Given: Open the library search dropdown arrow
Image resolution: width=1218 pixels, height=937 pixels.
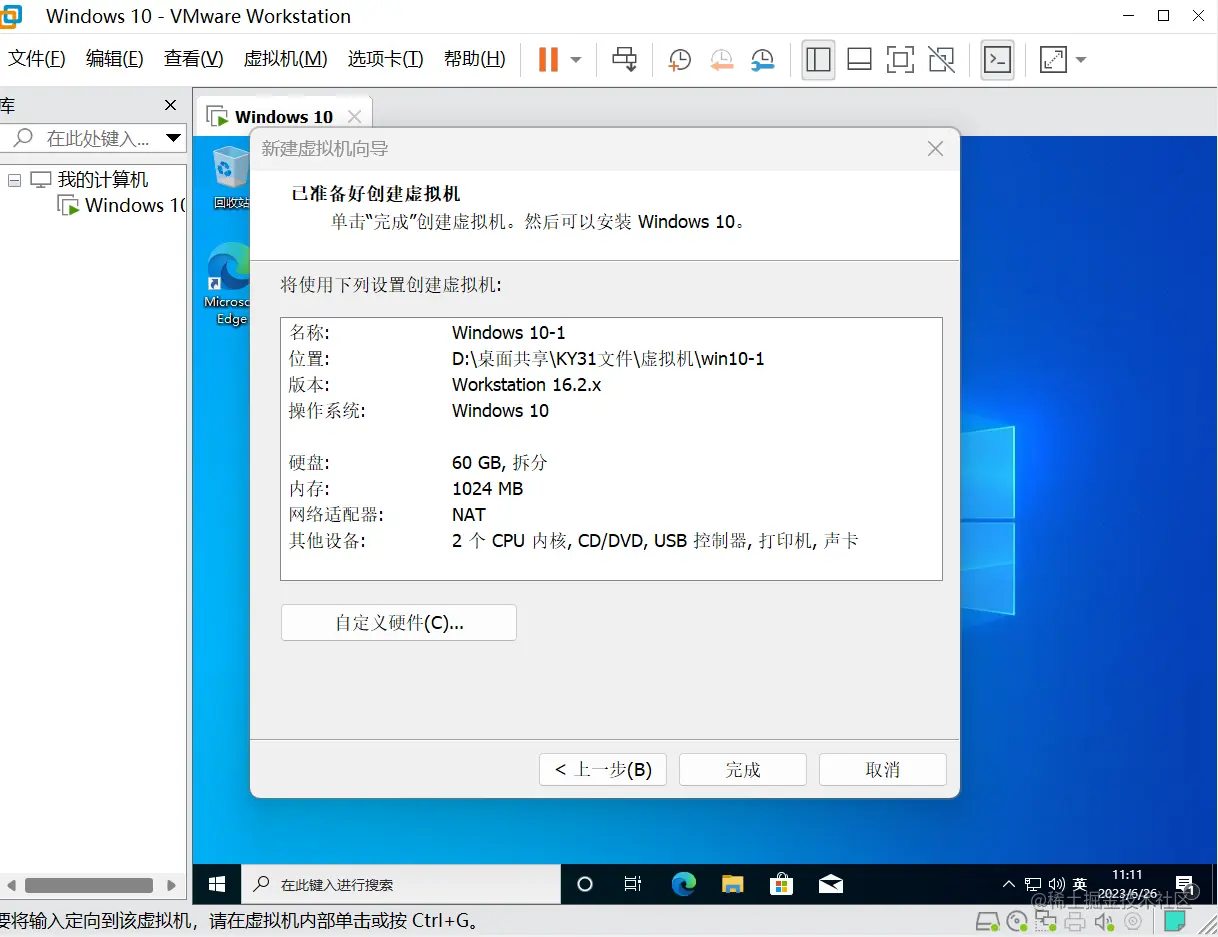Looking at the screenshot, I should point(174,138).
